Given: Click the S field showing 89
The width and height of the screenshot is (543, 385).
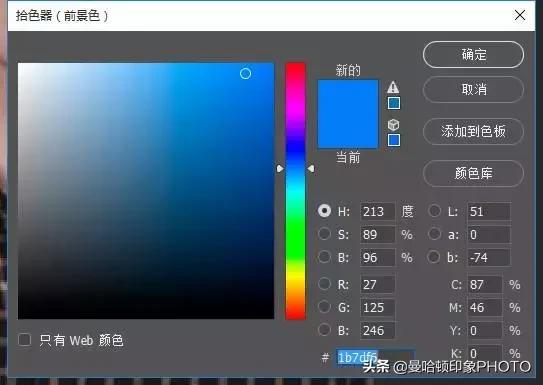Looking at the screenshot, I should [x=377, y=234].
